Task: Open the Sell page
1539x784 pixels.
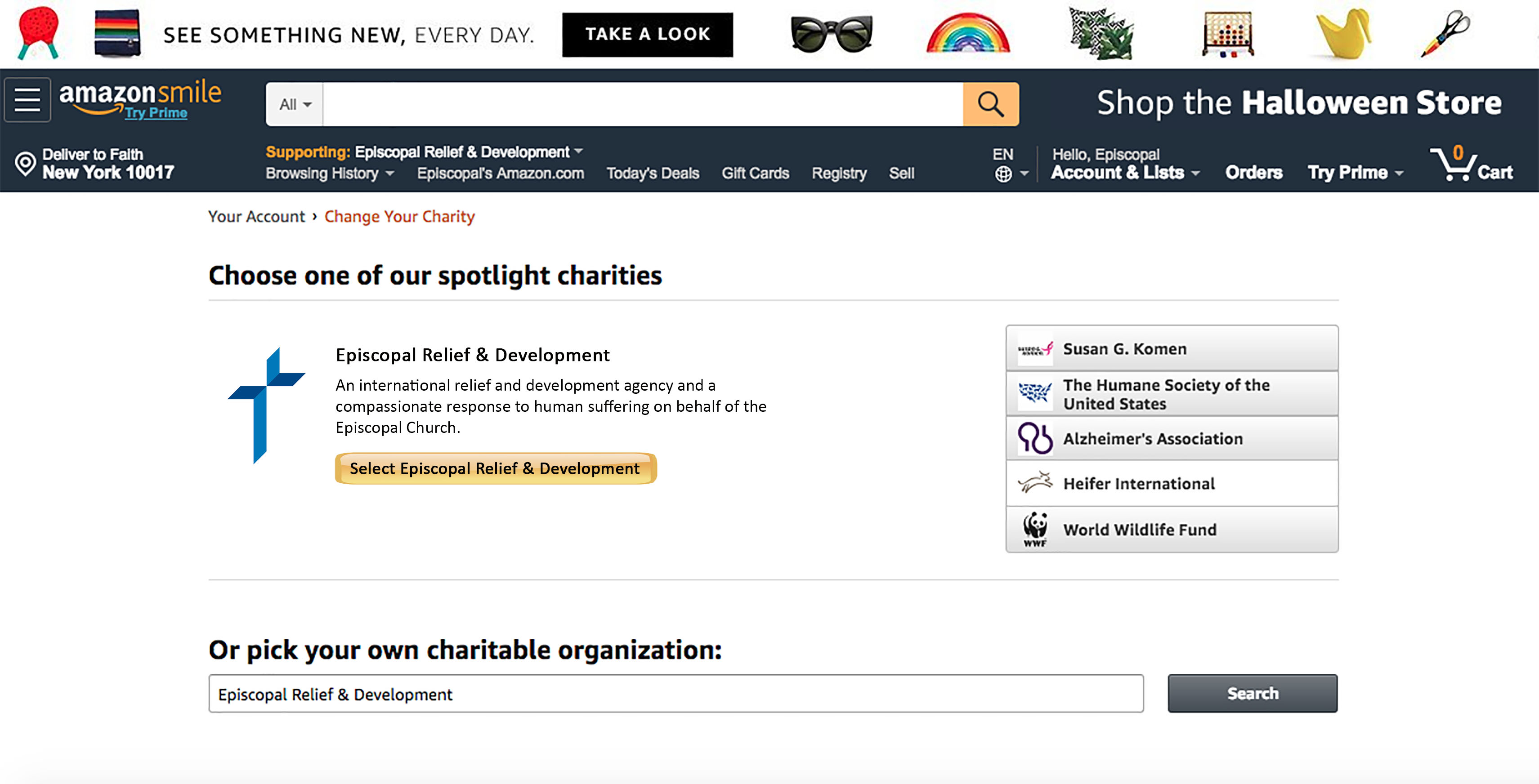Action: point(901,173)
